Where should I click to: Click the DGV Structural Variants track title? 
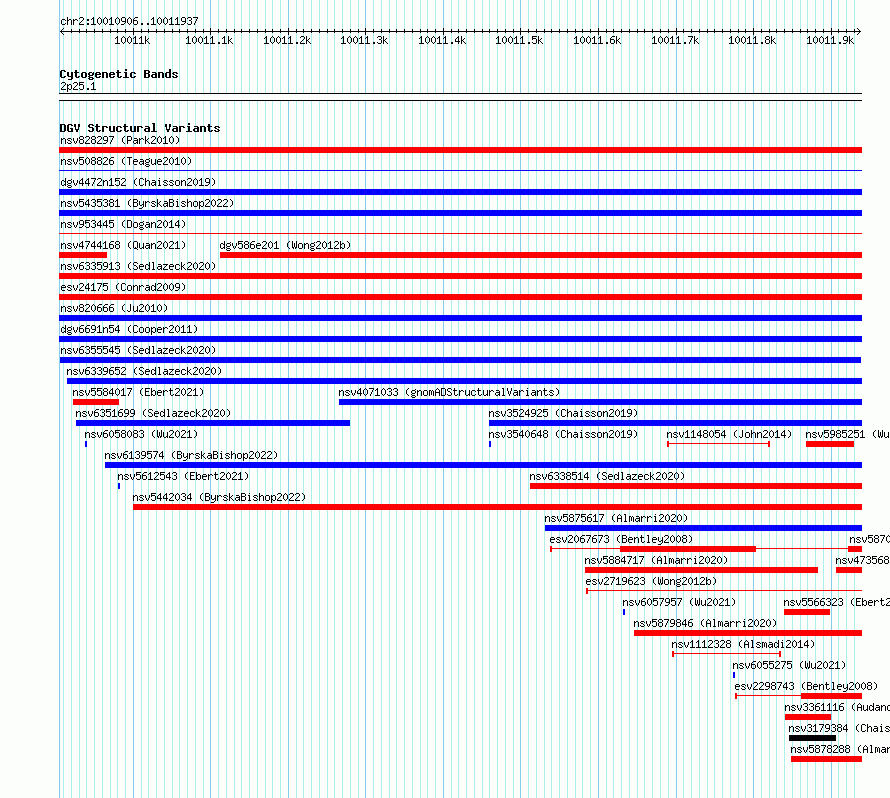pos(140,128)
